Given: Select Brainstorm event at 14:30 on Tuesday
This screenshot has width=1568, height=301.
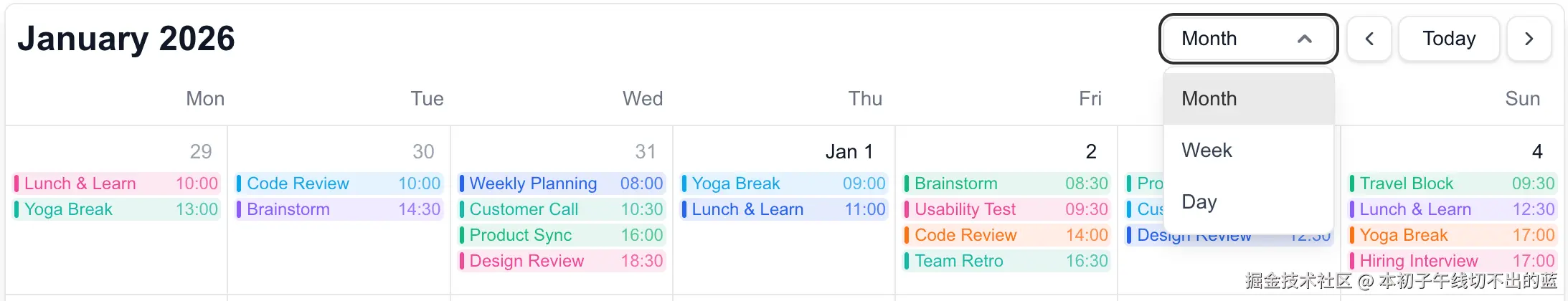Looking at the screenshot, I should pos(339,209).
